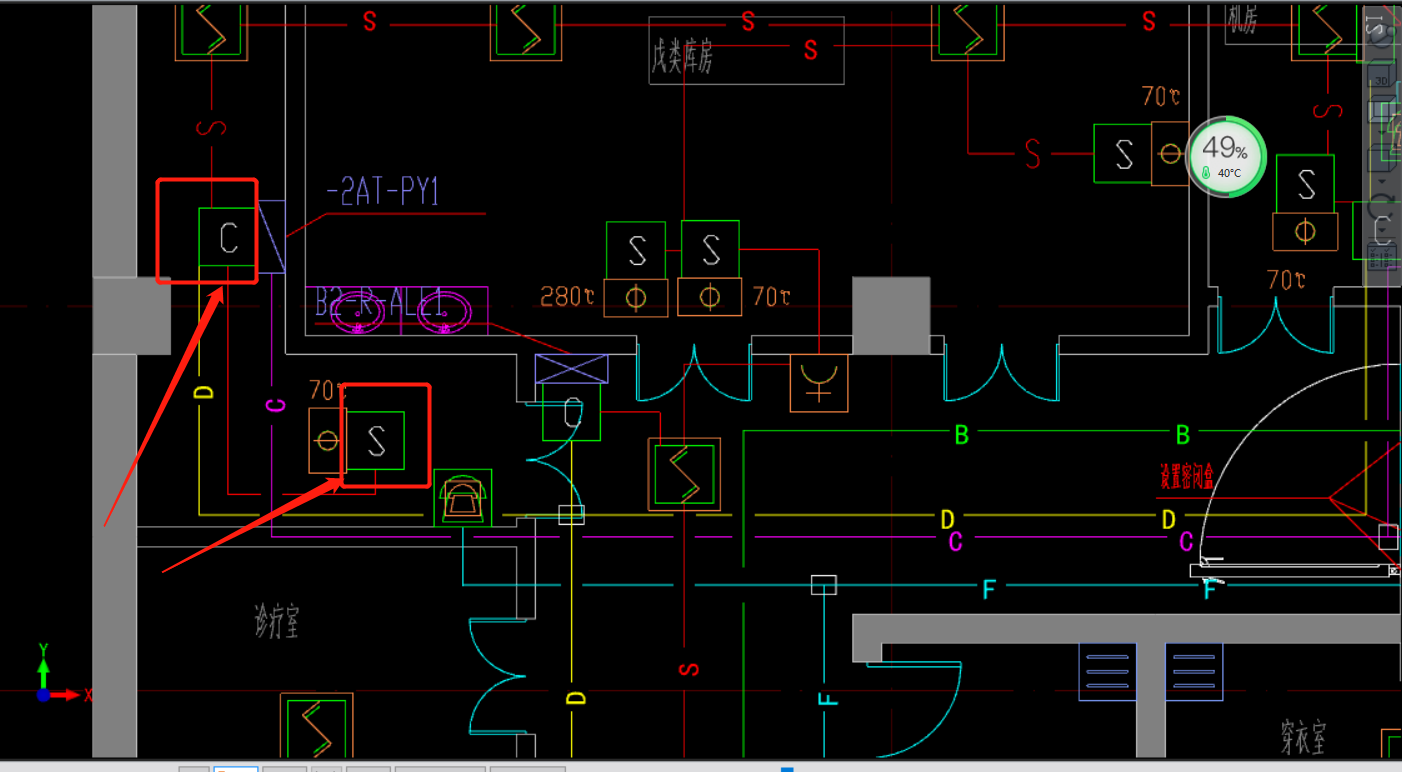This screenshot has height=772, width=1402.
Task: Select the zigzag symbol box below the trident
Action: click(x=684, y=474)
